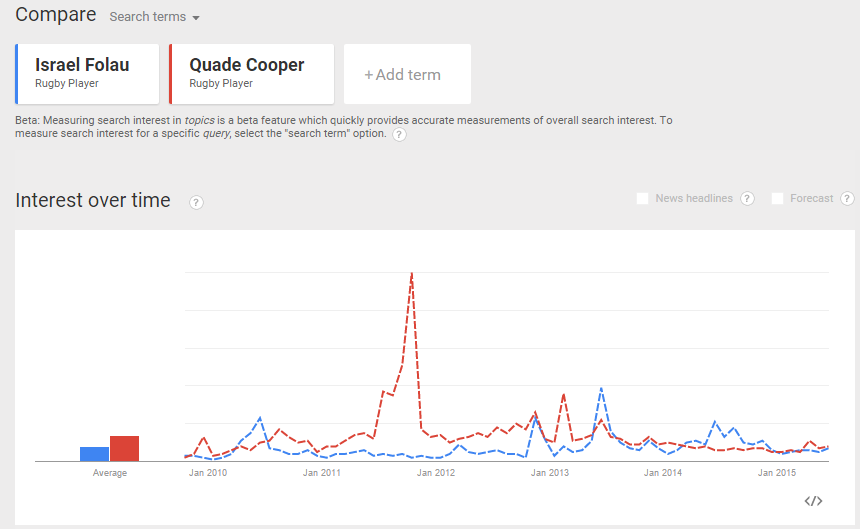Enable the Forecast checkbox

[777, 199]
